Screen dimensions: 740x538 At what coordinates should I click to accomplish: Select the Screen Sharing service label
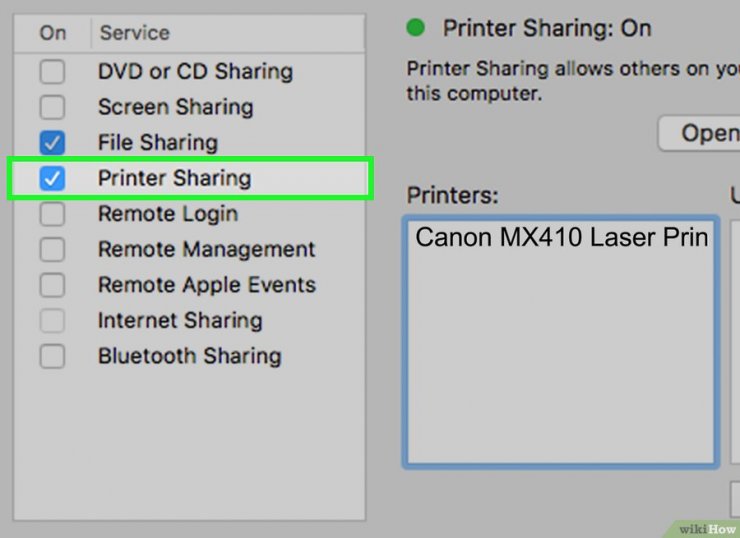tap(175, 107)
